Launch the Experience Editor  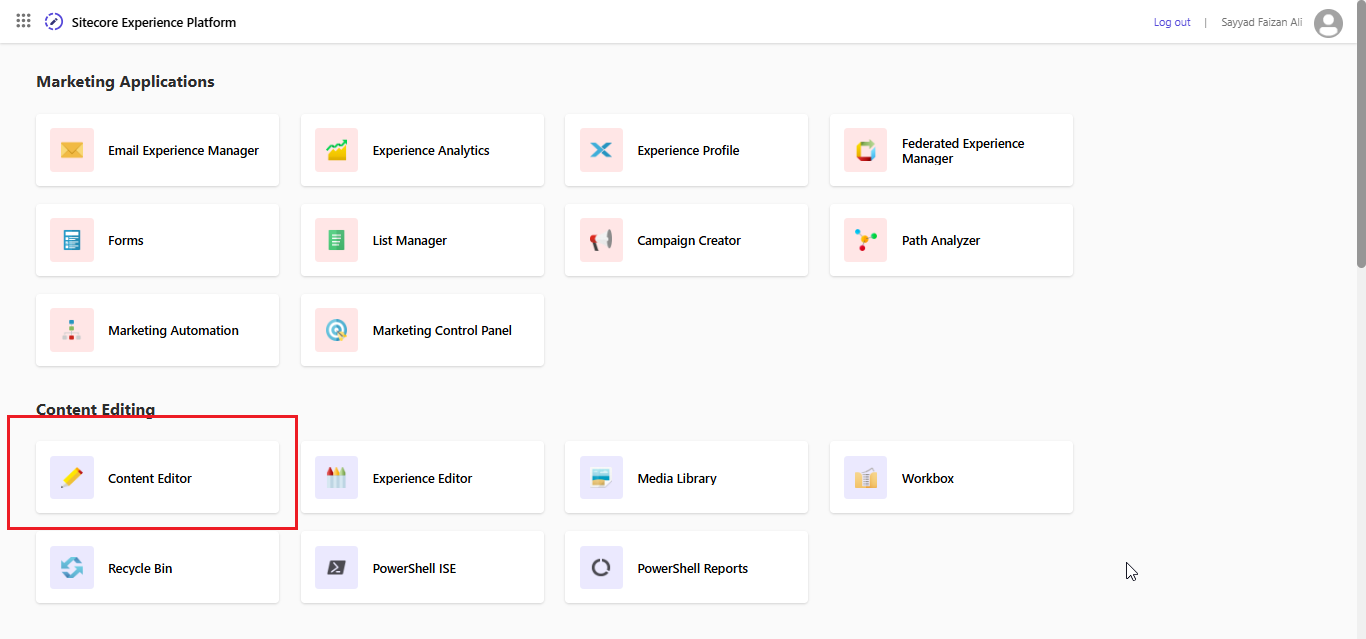point(422,477)
